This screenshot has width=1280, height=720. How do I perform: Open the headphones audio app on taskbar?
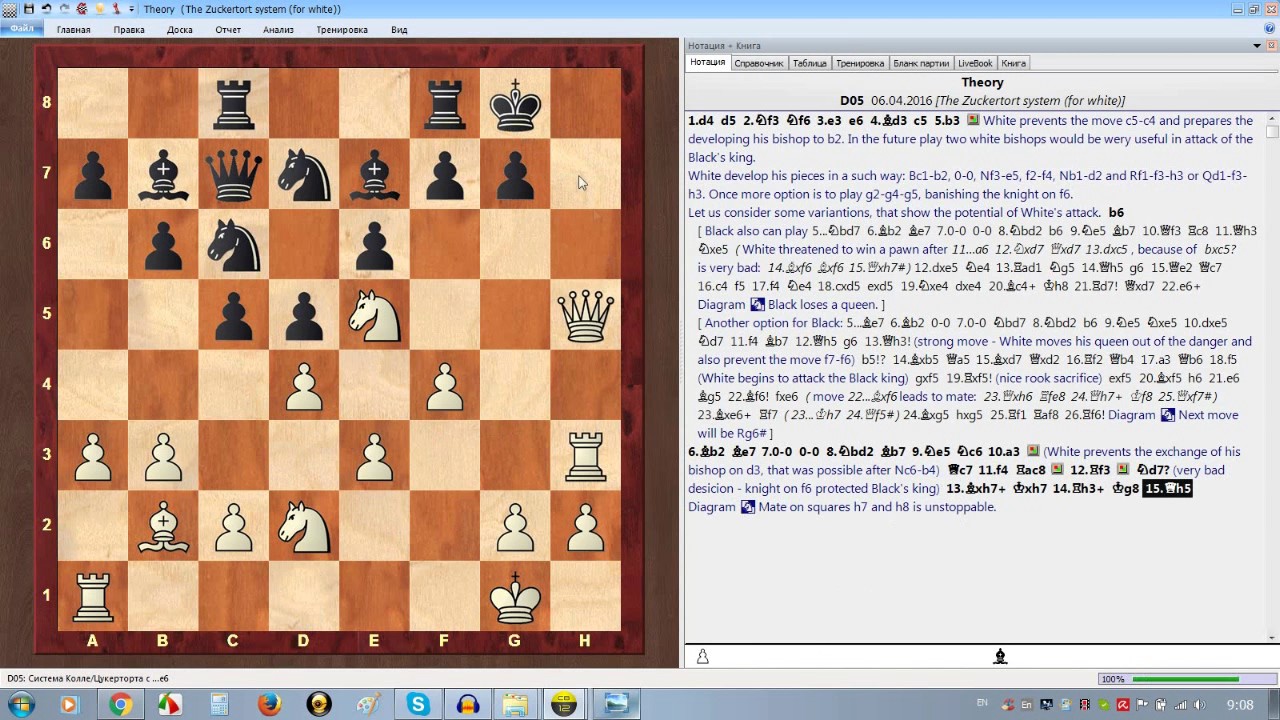[x=466, y=705]
